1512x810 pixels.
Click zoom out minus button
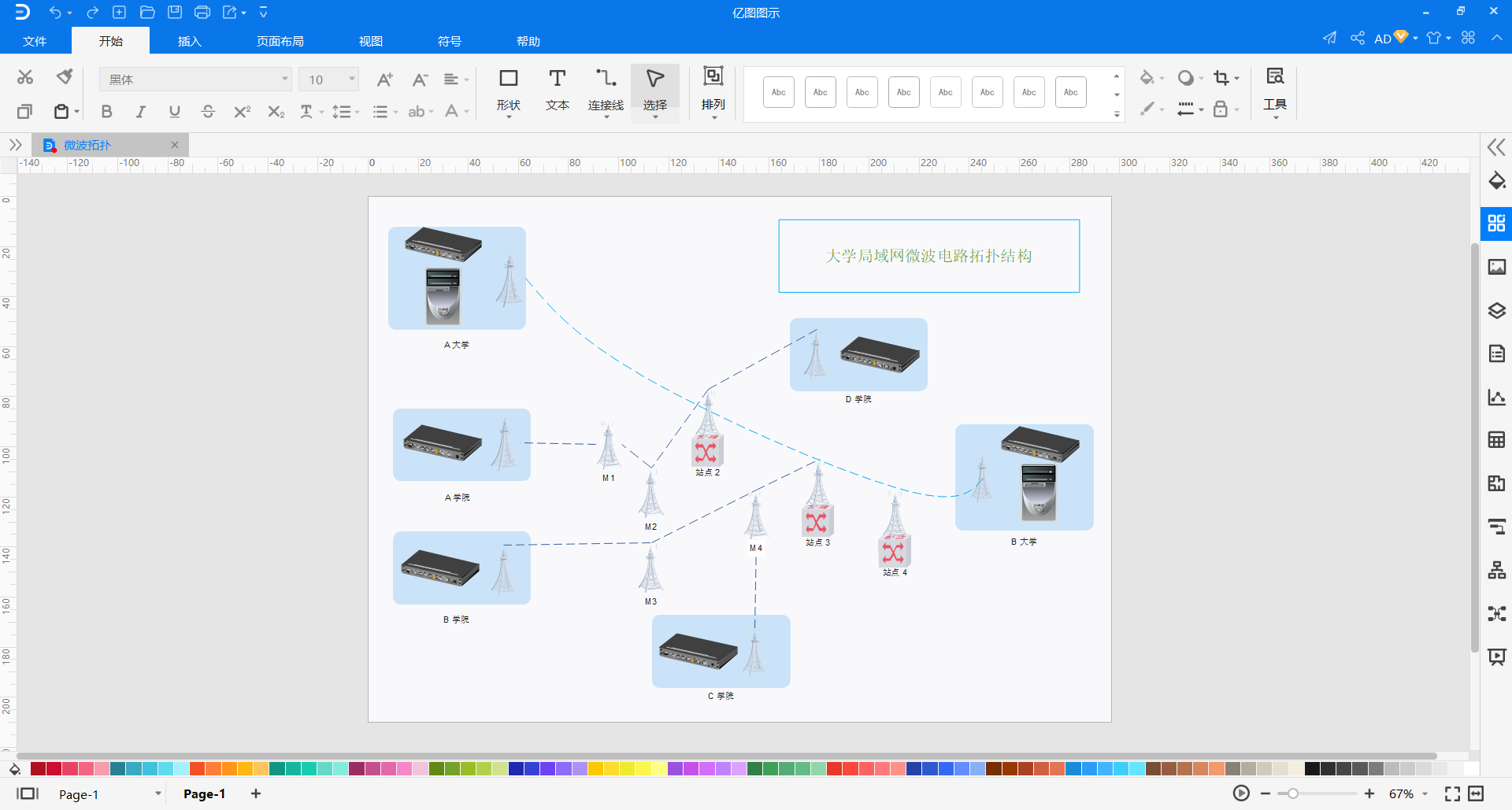point(1265,793)
